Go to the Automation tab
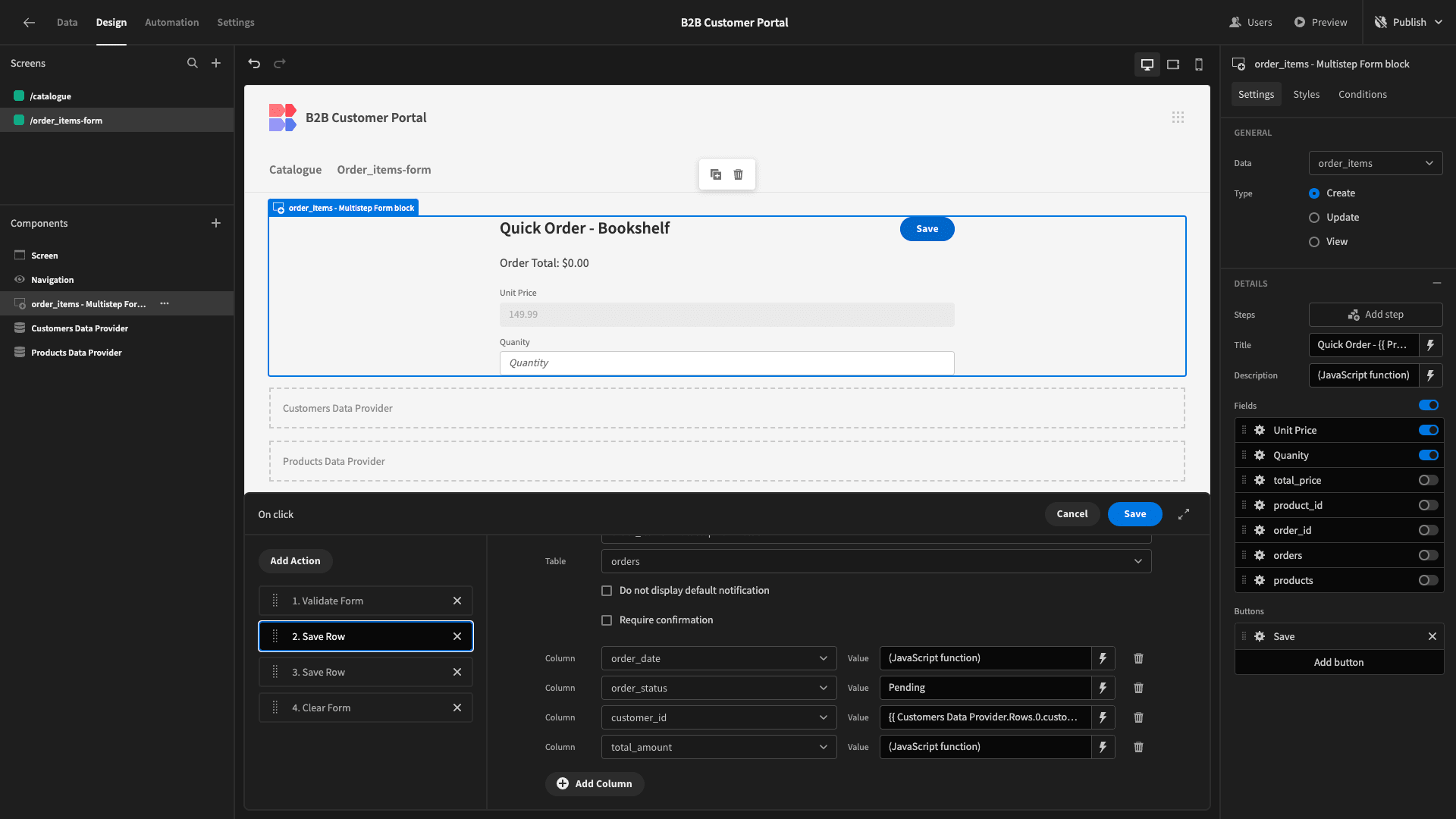The image size is (1456, 819). click(171, 23)
